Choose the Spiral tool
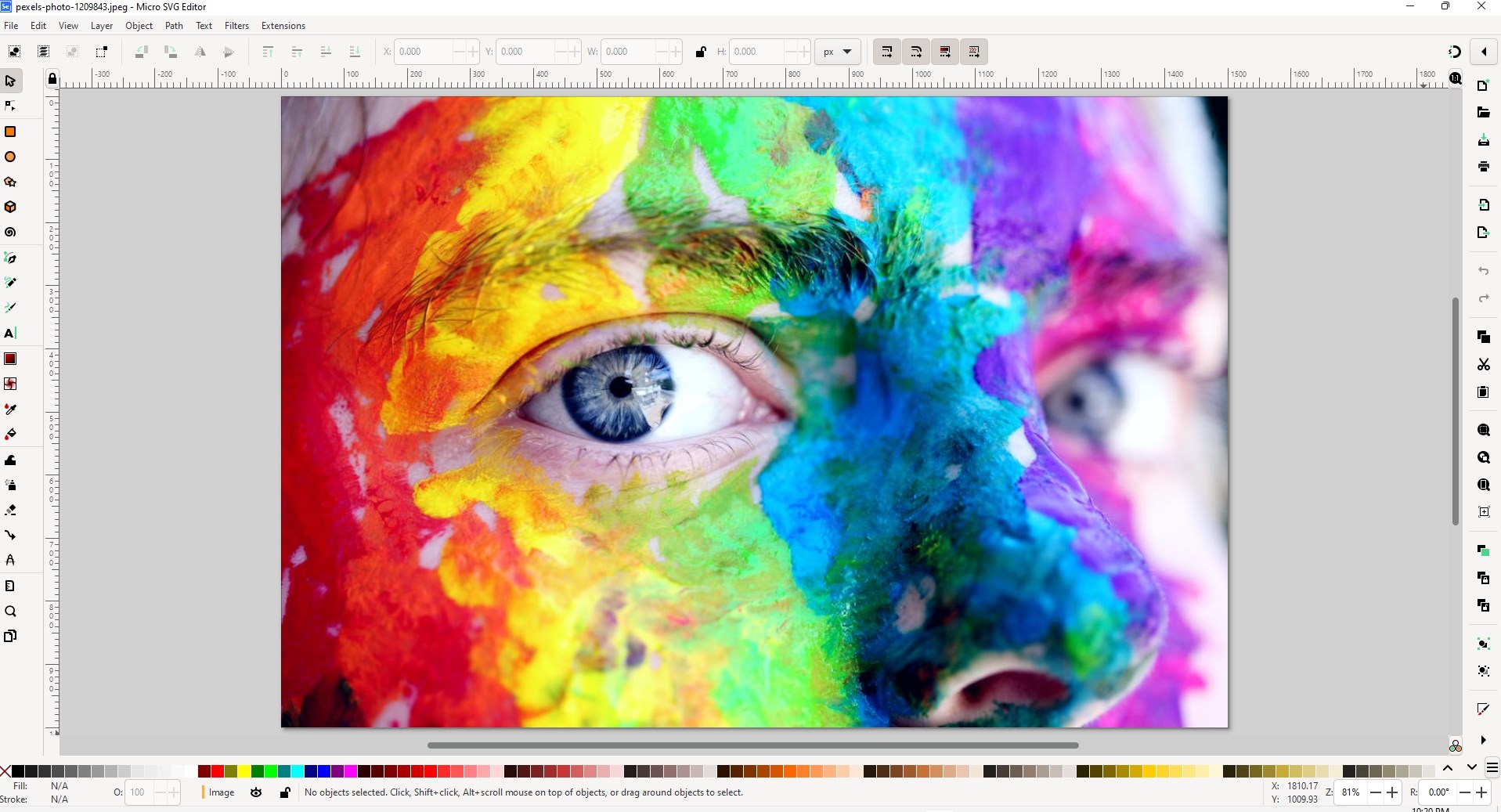This screenshot has height=812, width=1501. point(10,233)
